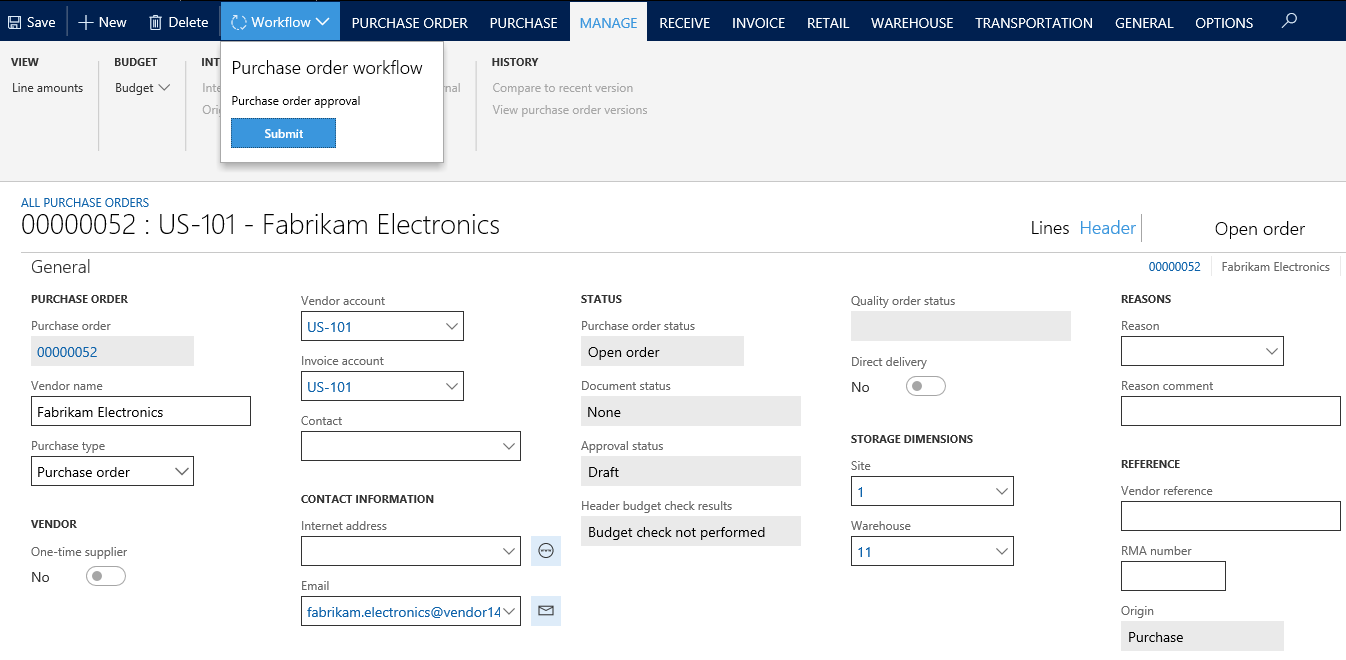The width and height of the screenshot is (1346, 660).
Task: Open the Compare to recent version link
Action: [x=562, y=88]
